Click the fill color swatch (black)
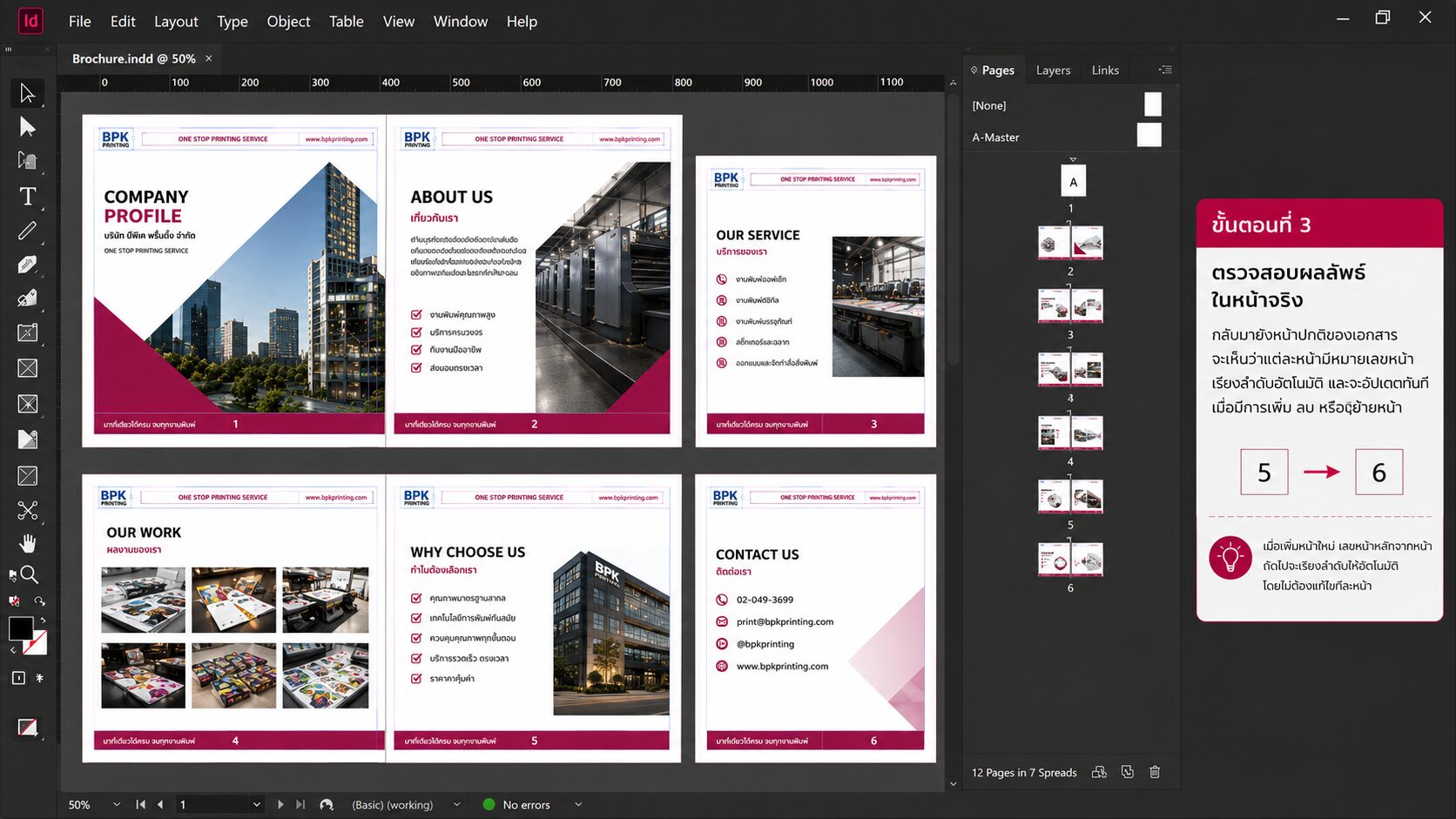The width and height of the screenshot is (1456, 819). (x=21, y=628)
